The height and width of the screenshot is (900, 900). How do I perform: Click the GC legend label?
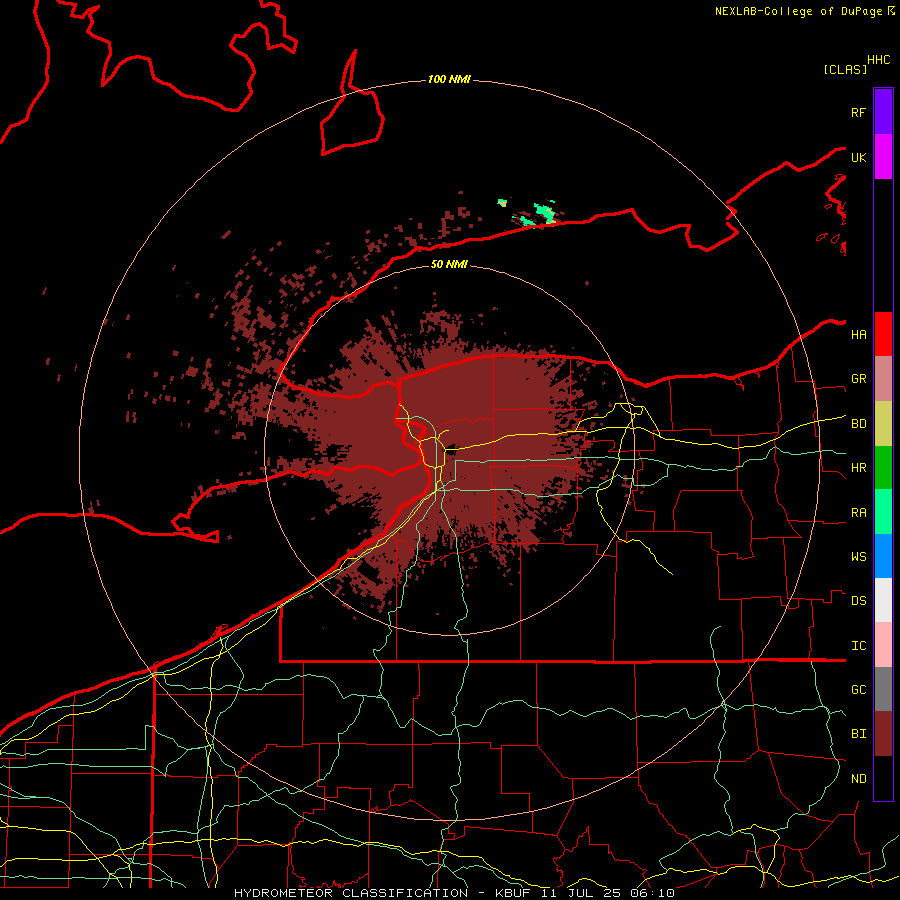[858, 690]
